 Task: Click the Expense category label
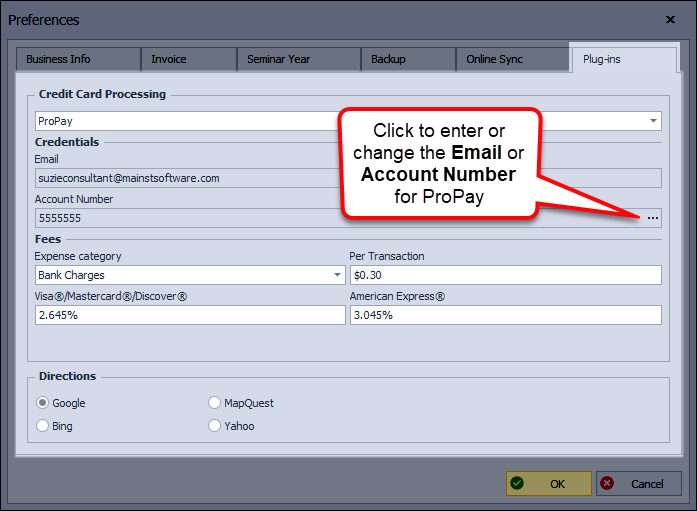click(78, 256)
